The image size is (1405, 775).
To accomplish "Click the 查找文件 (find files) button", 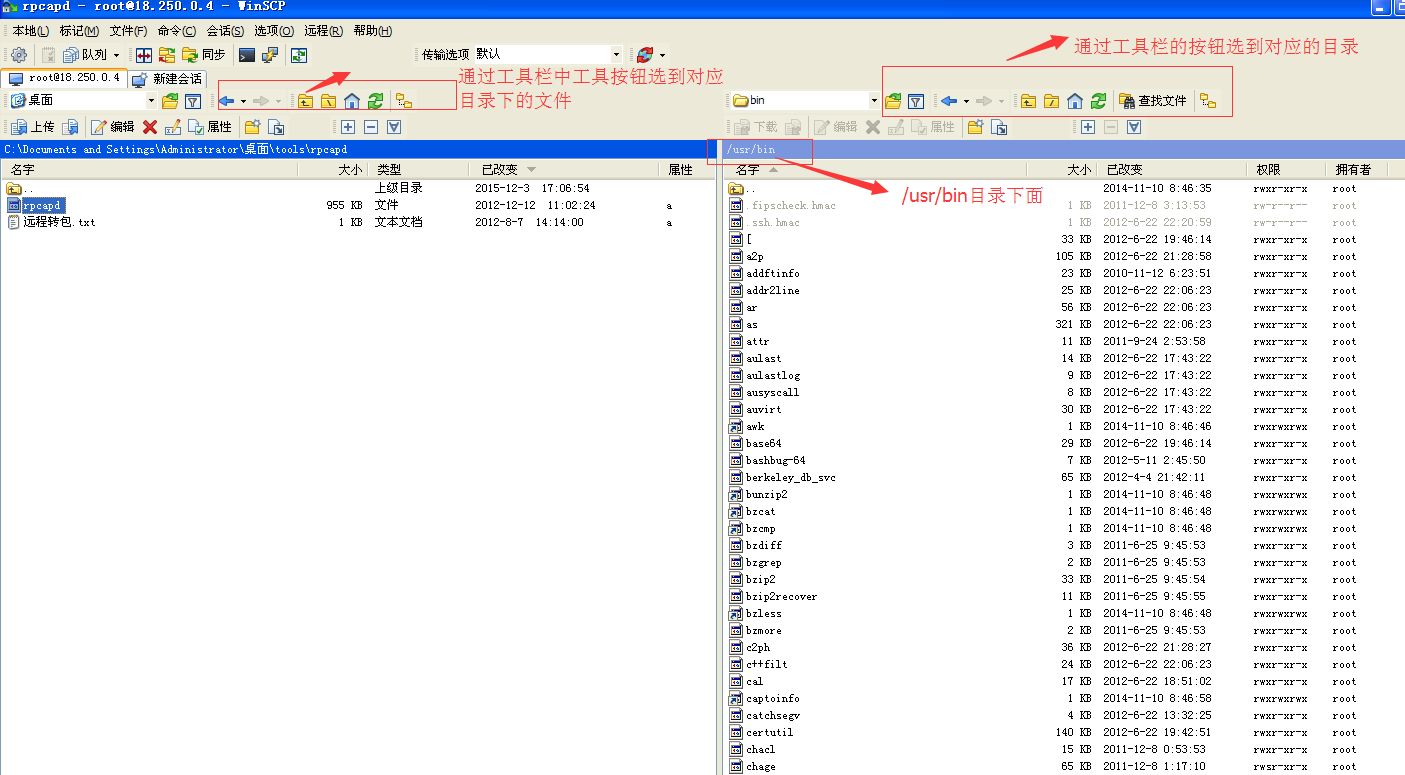I will [1153, 101].
